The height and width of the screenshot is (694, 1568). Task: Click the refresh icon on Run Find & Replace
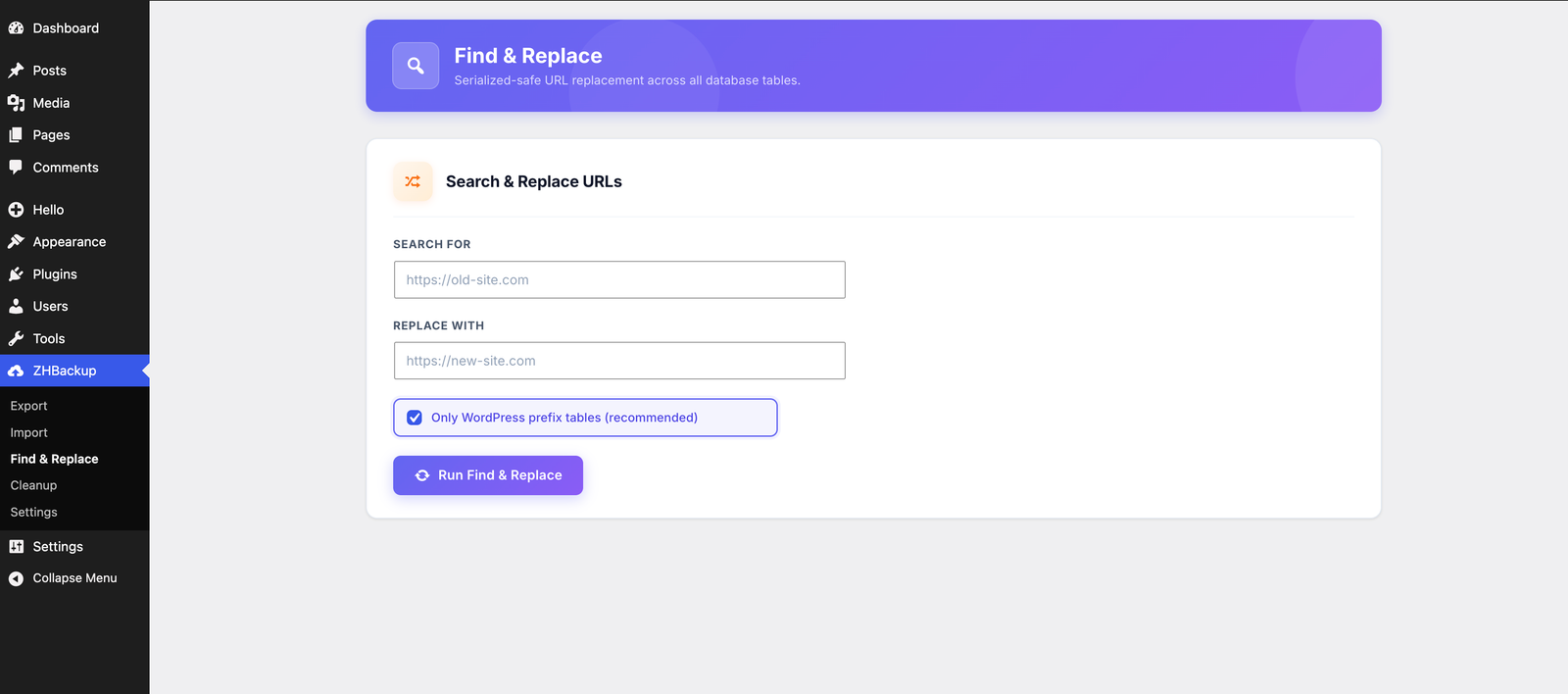pos(422,475)
